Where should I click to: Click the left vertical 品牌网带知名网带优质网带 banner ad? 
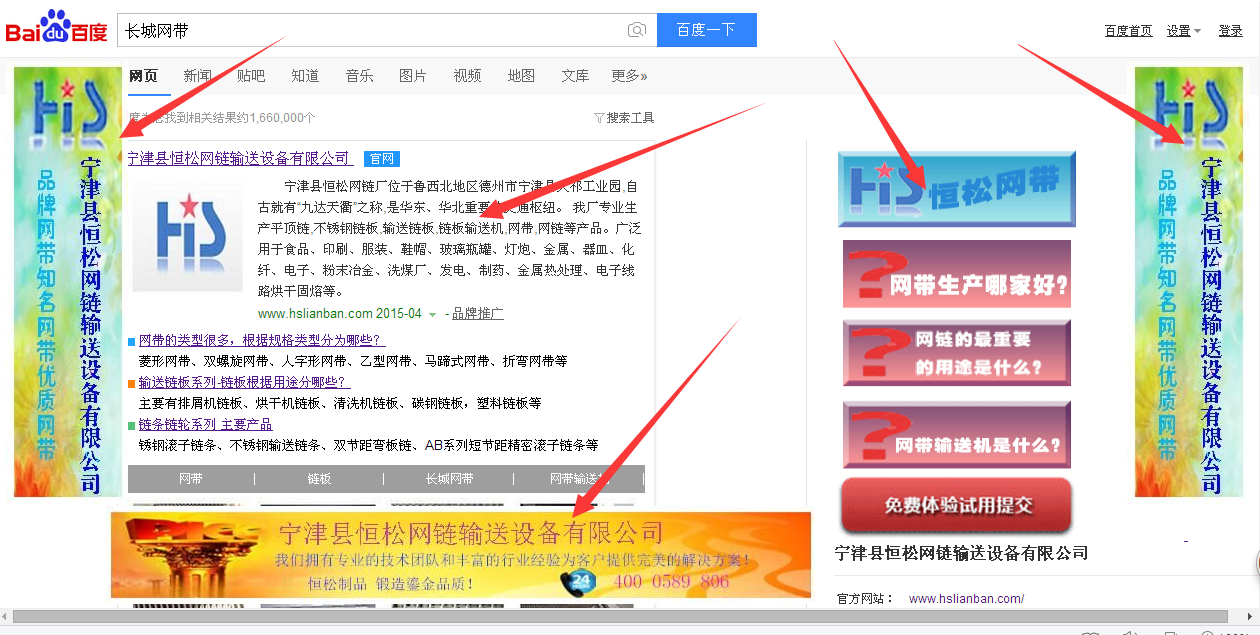68,282
